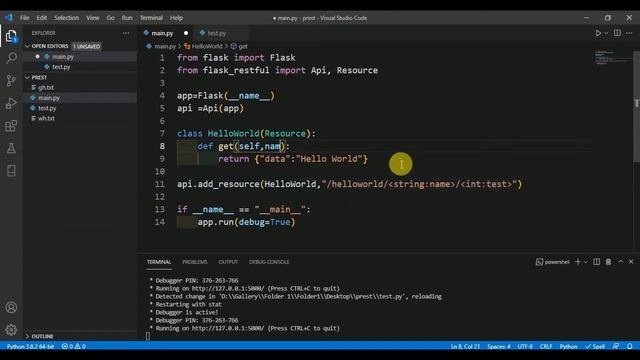Click the VS Code logo icon
The width and height of the screenshot is (640, 360).
[9, 18]
